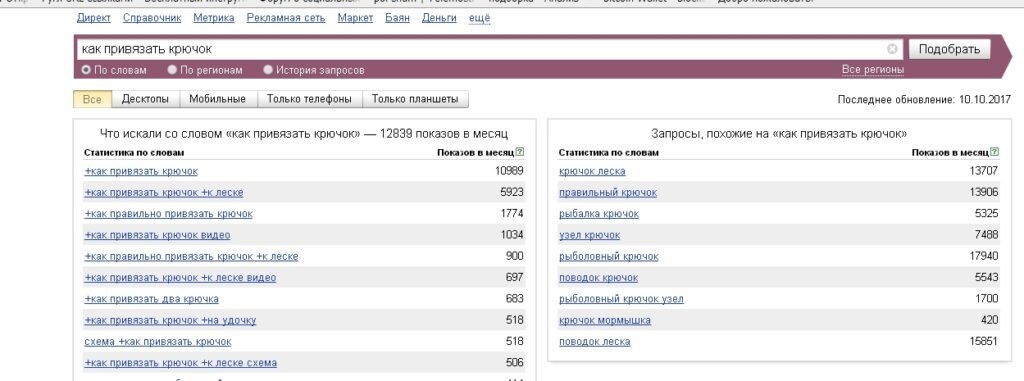
Task: Open the 'Рекламная сеть' link
Action: (x=286, y=18)
